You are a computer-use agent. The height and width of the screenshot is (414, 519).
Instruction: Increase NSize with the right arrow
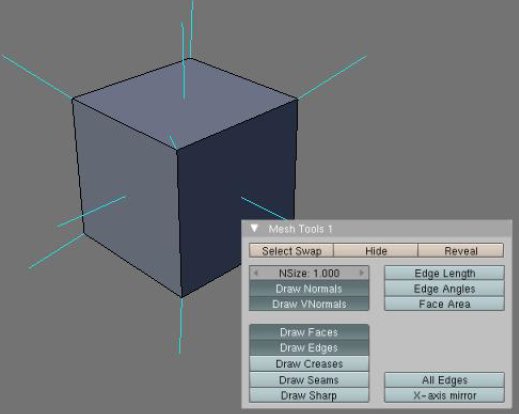362,273
